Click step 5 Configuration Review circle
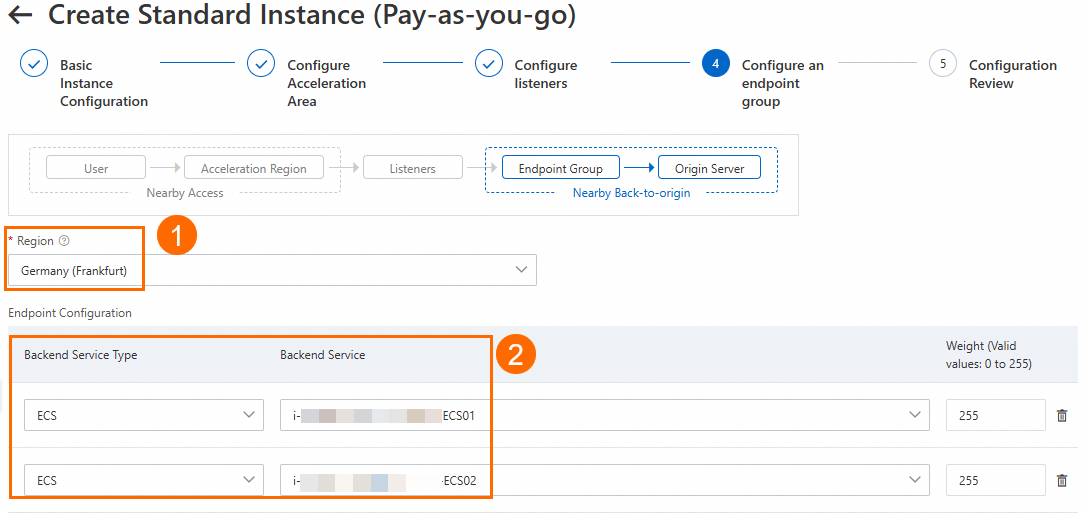 pos(942,64)
